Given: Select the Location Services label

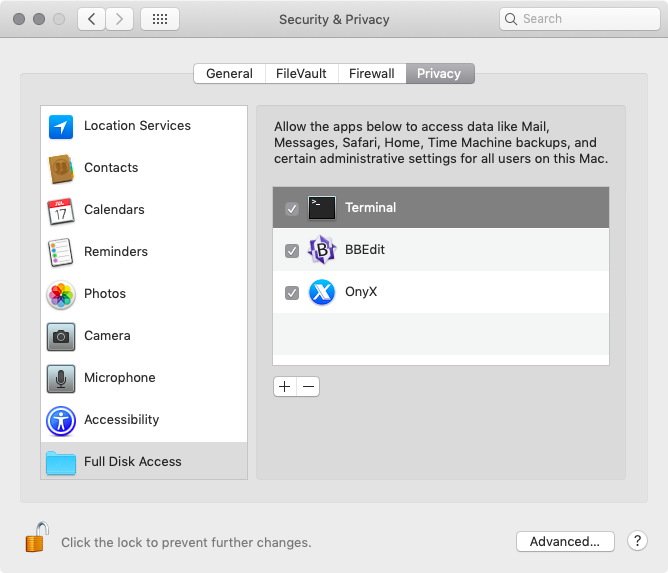Looking at the screenshot, I should tap(137, 126).
